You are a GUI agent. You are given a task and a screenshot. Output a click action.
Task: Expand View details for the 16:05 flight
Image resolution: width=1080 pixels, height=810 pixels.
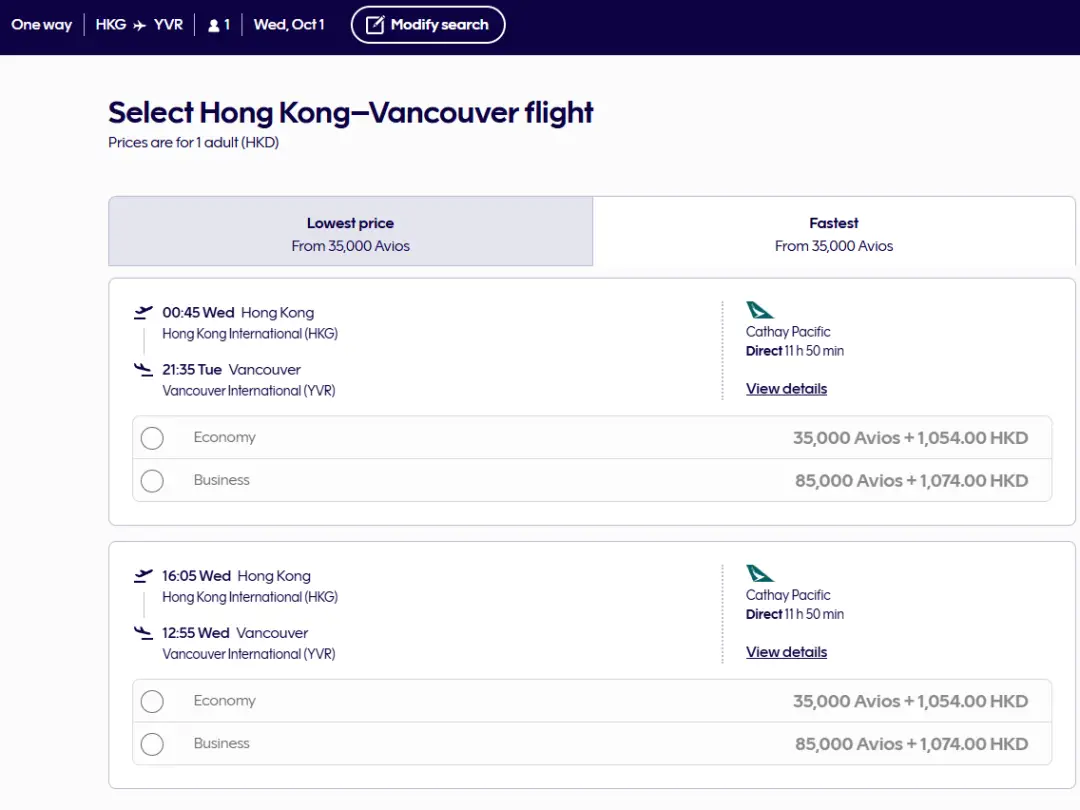786,652
